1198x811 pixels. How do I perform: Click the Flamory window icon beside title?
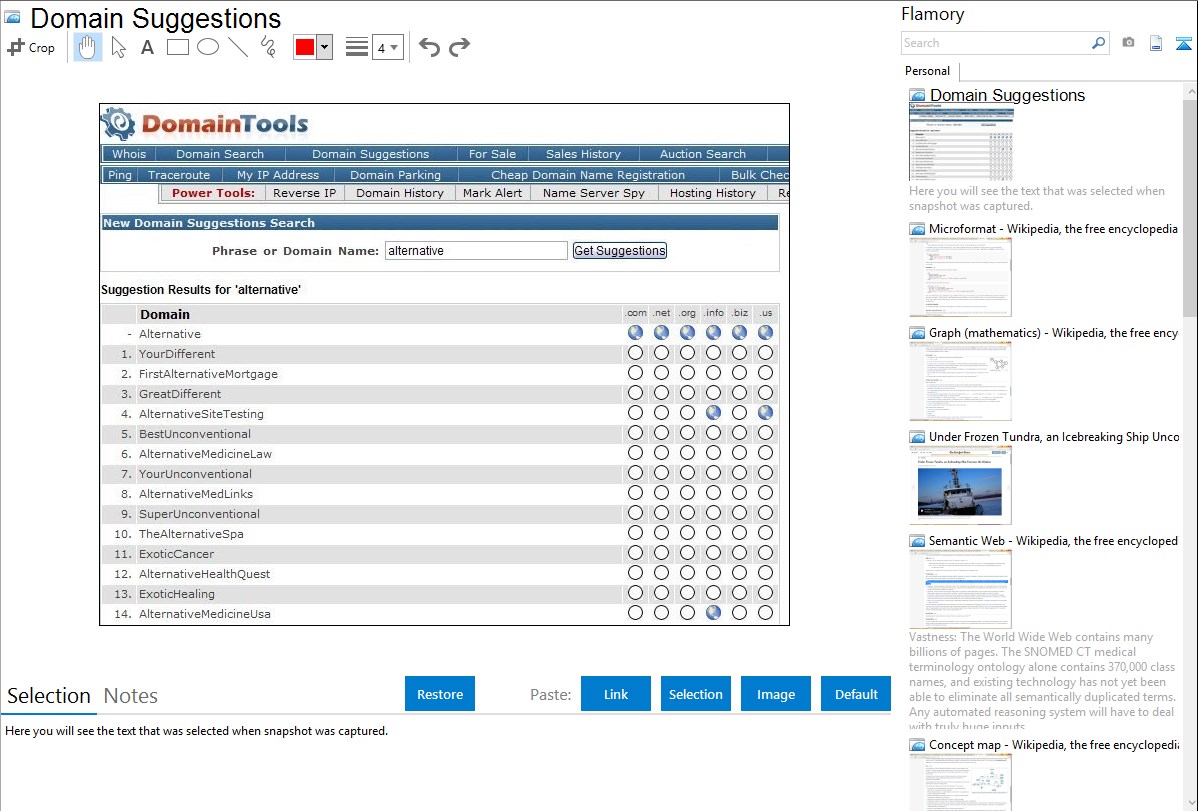[x=12, y=17]
